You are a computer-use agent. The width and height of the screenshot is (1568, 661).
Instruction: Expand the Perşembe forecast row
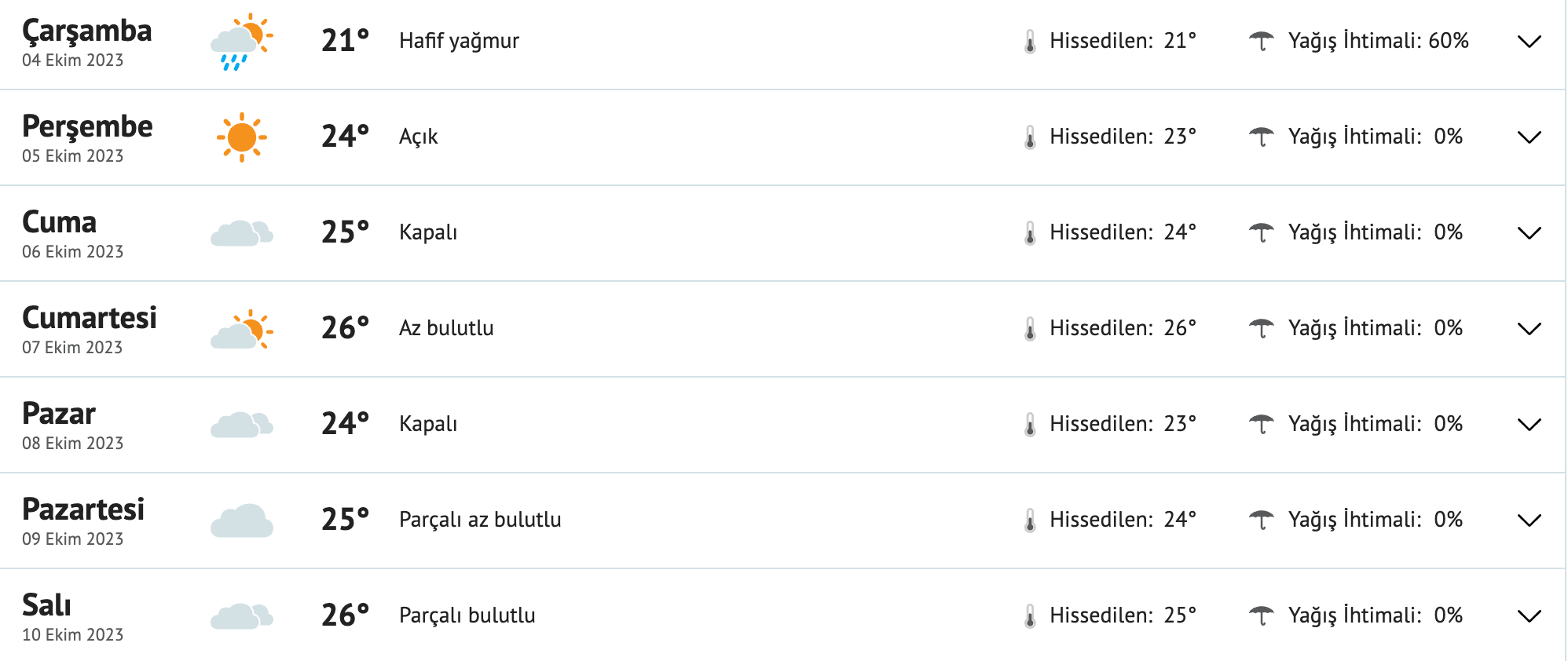1528,138
